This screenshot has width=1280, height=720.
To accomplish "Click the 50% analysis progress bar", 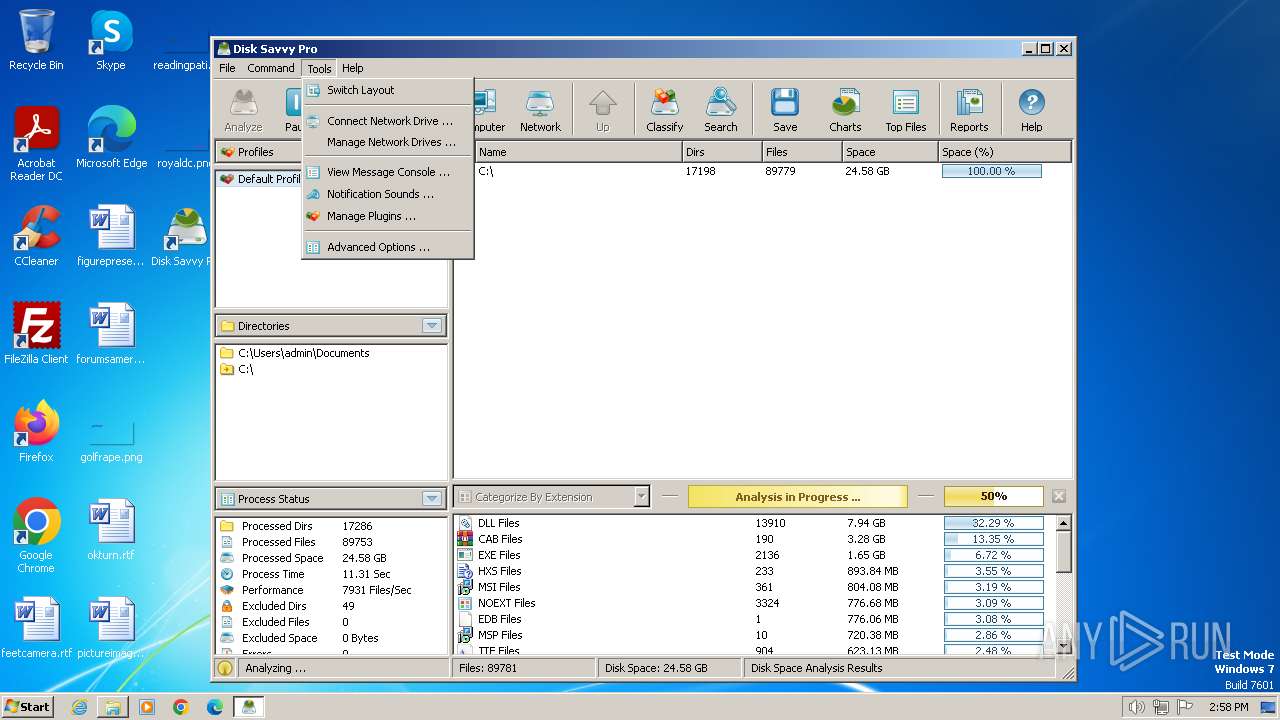I will click(993, 496).
